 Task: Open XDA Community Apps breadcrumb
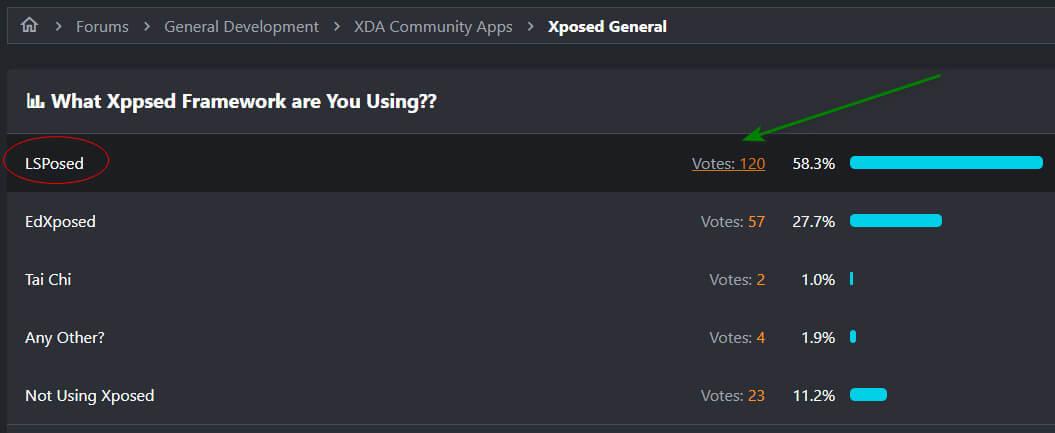click(x=433, y=27)
